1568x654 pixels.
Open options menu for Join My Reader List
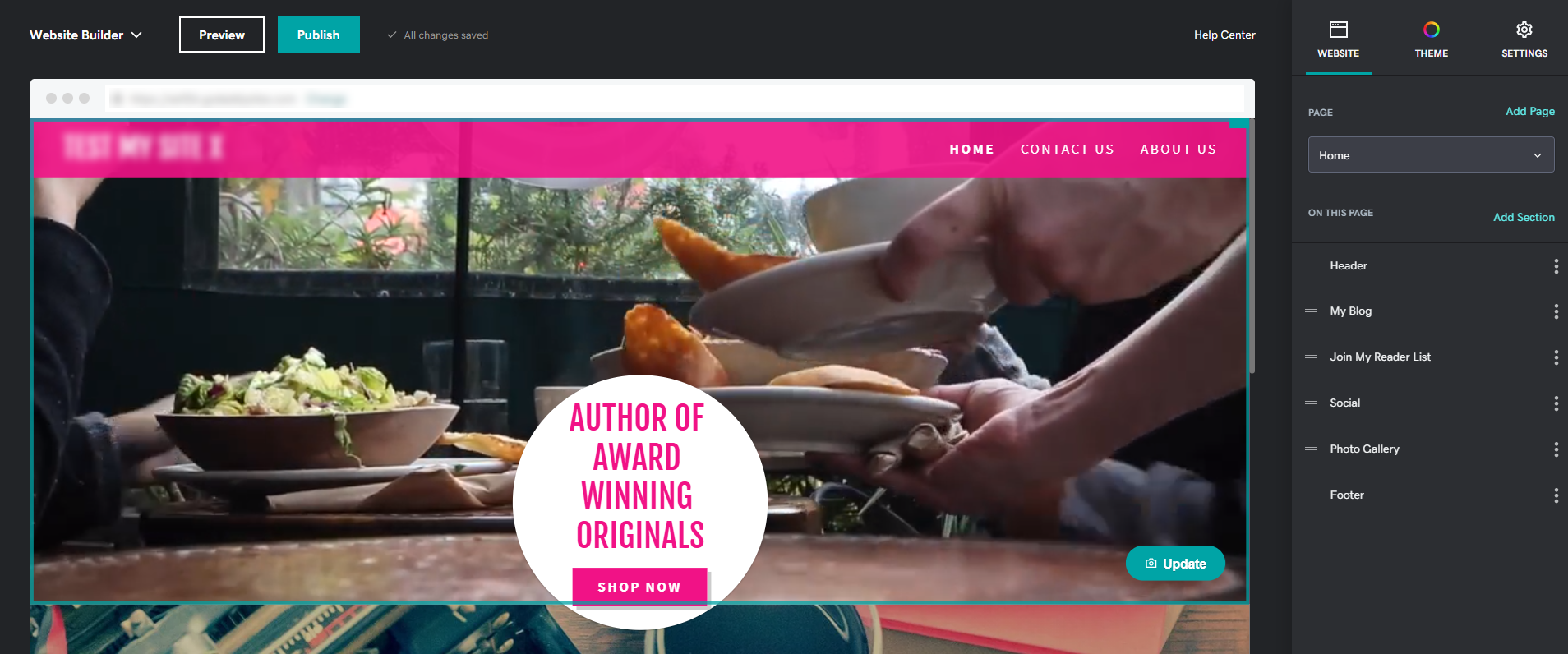coord(1556,357)
